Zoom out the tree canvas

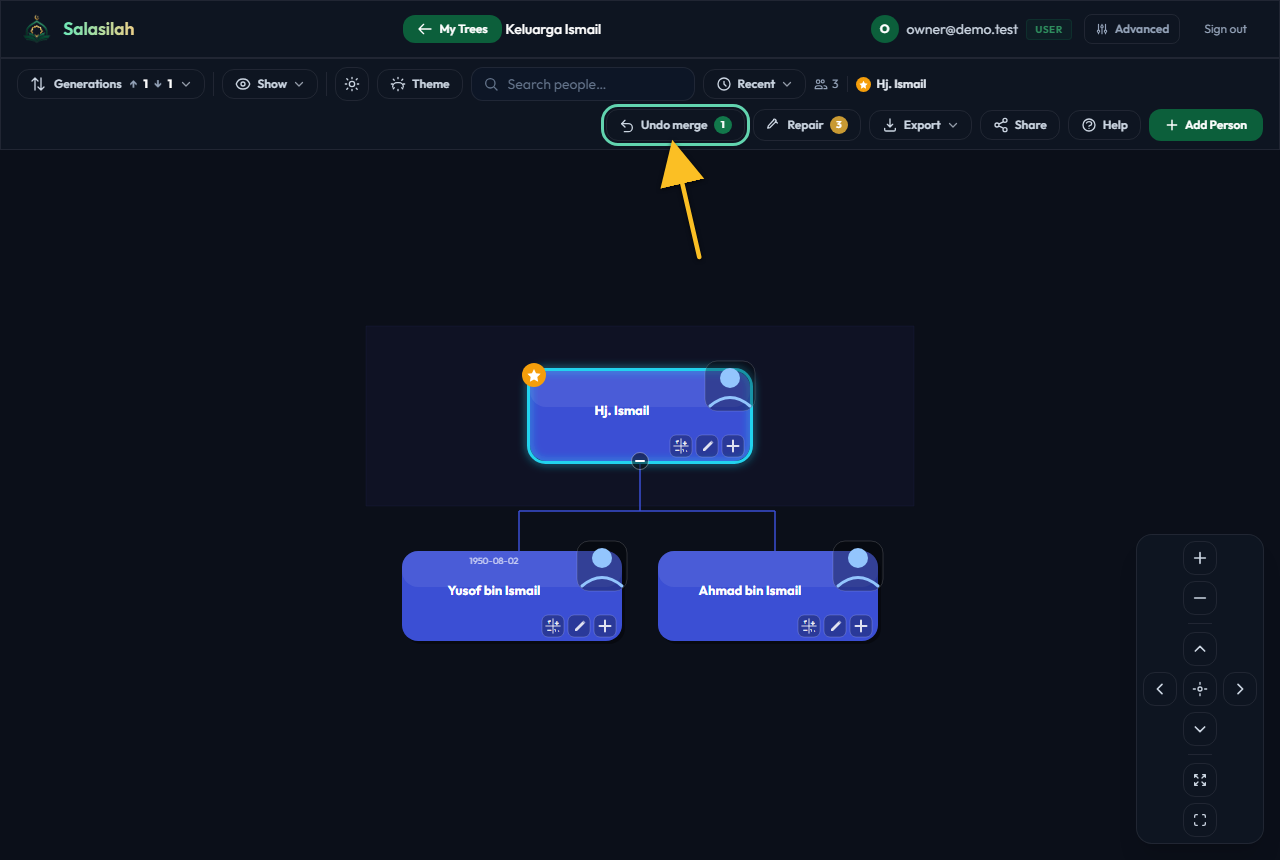click(1200, 598)
